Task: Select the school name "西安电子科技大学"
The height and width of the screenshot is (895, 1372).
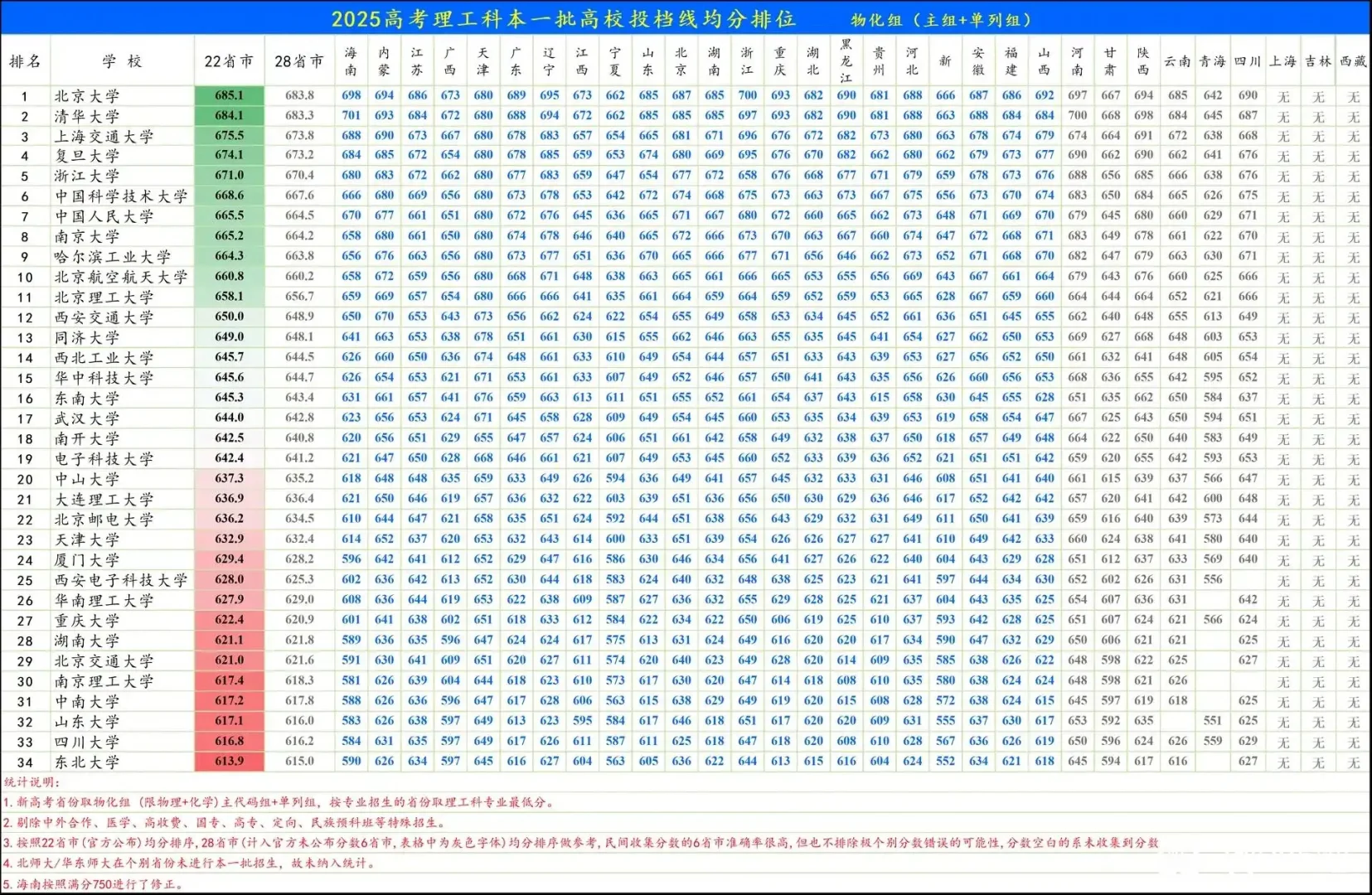Action: pyautogui.click(x=121, y=580)
